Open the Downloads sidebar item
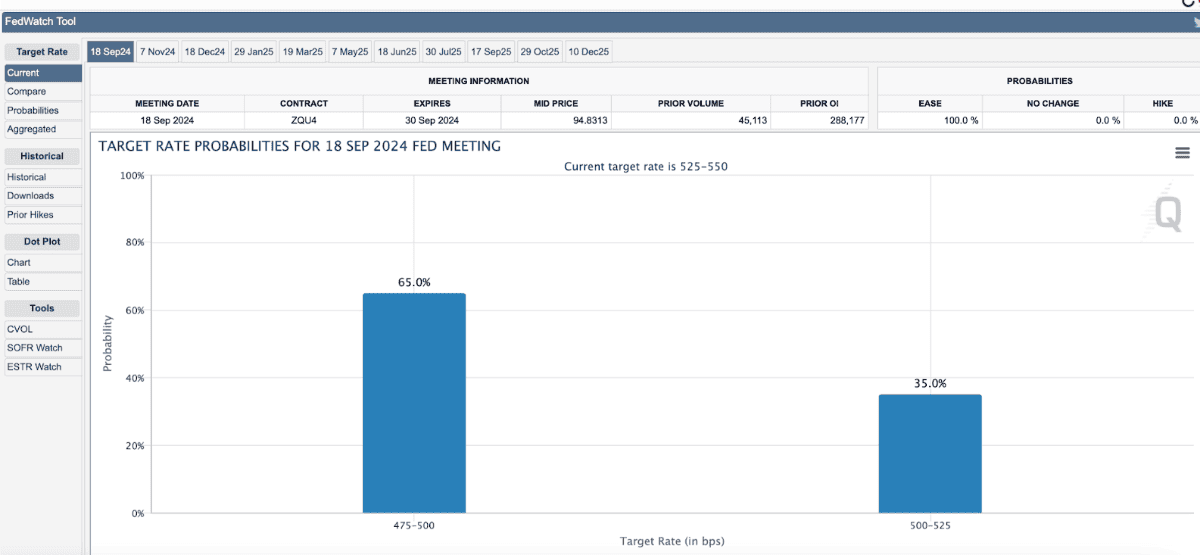Screen dimensions: 1200x555 31,196
